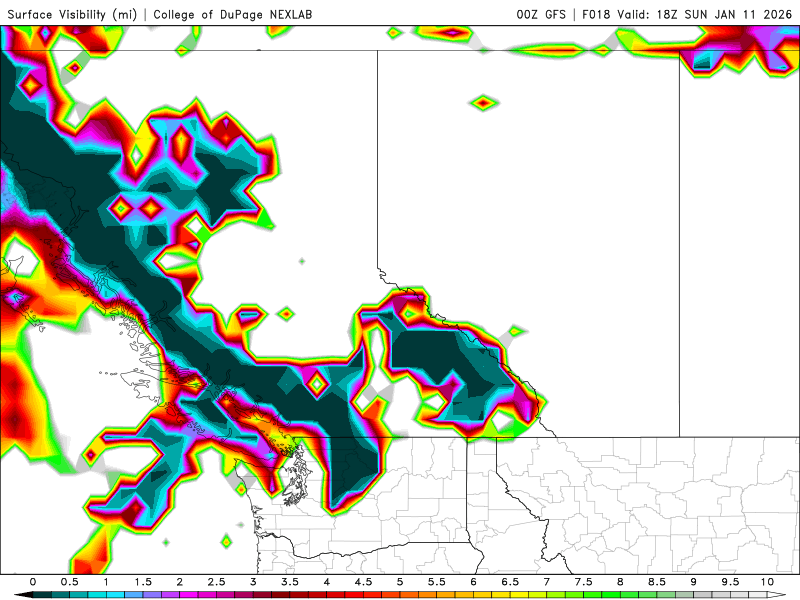This screenshot has height=600, width=800.
Task: Click the "F018" forecast hour text
Action: pos(596,15)
